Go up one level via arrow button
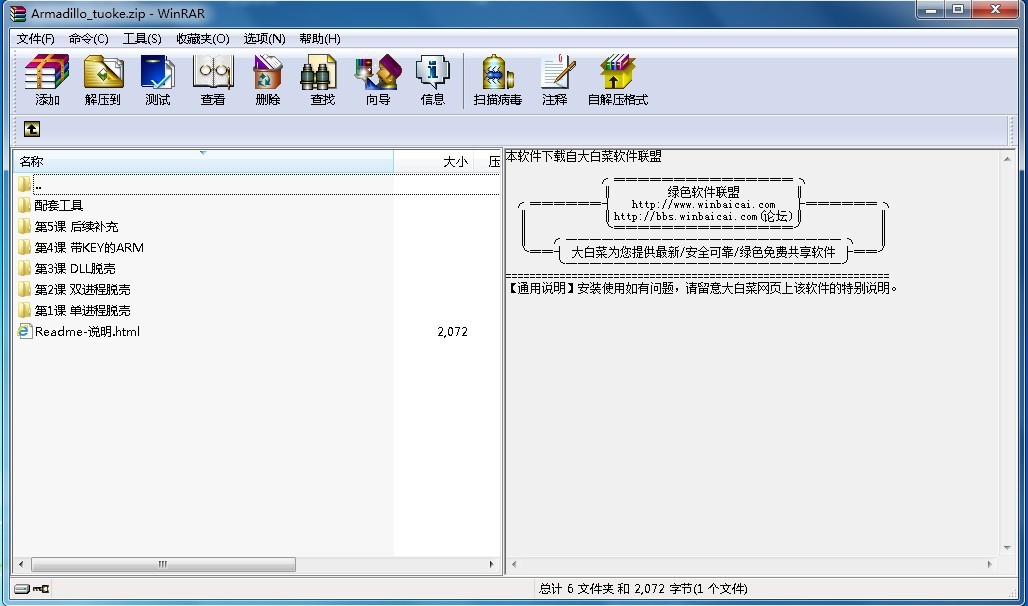Viewport: 1028px width, 606px height. click(32, 129)
